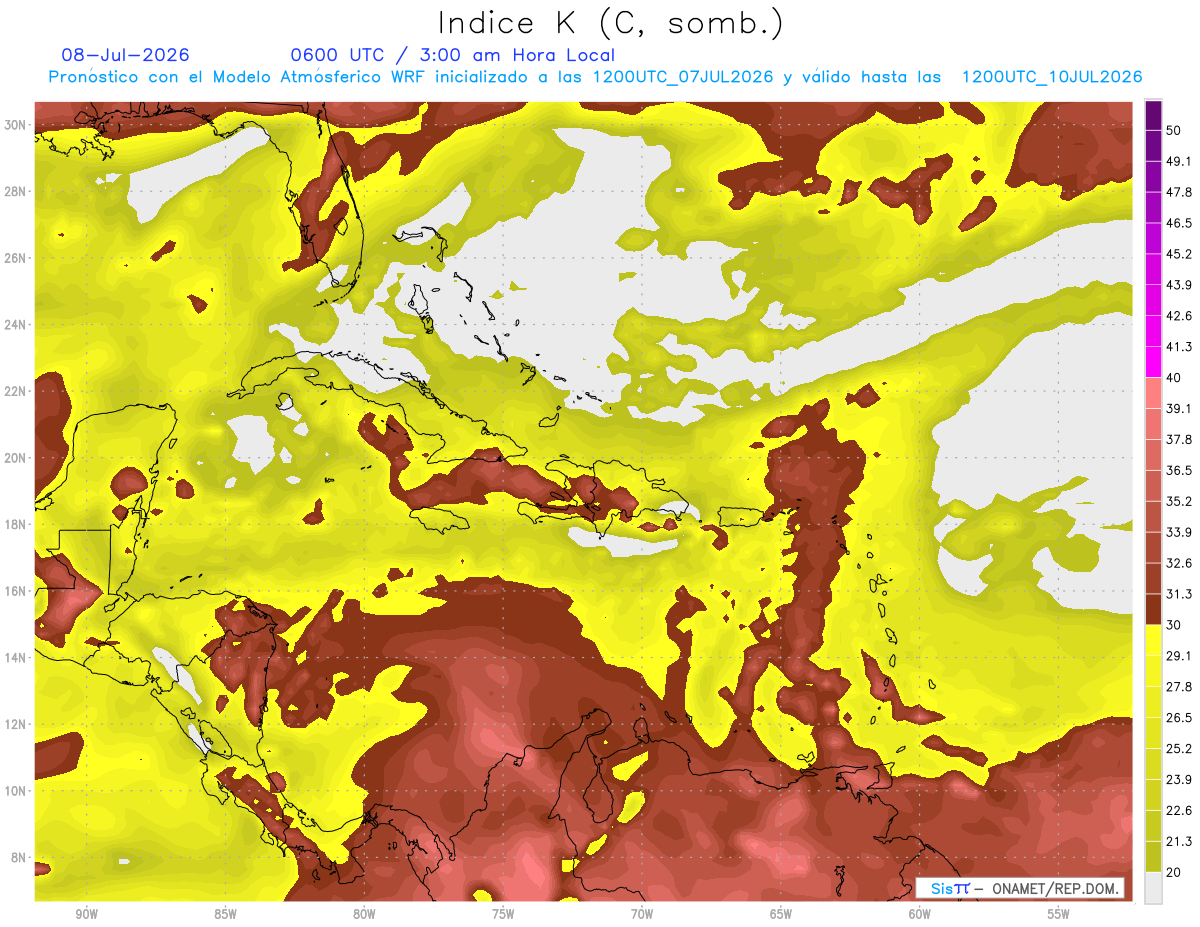Click the 65W longitude label
The height and width of the screenshot is (927, 1200).
coord(781,914)
